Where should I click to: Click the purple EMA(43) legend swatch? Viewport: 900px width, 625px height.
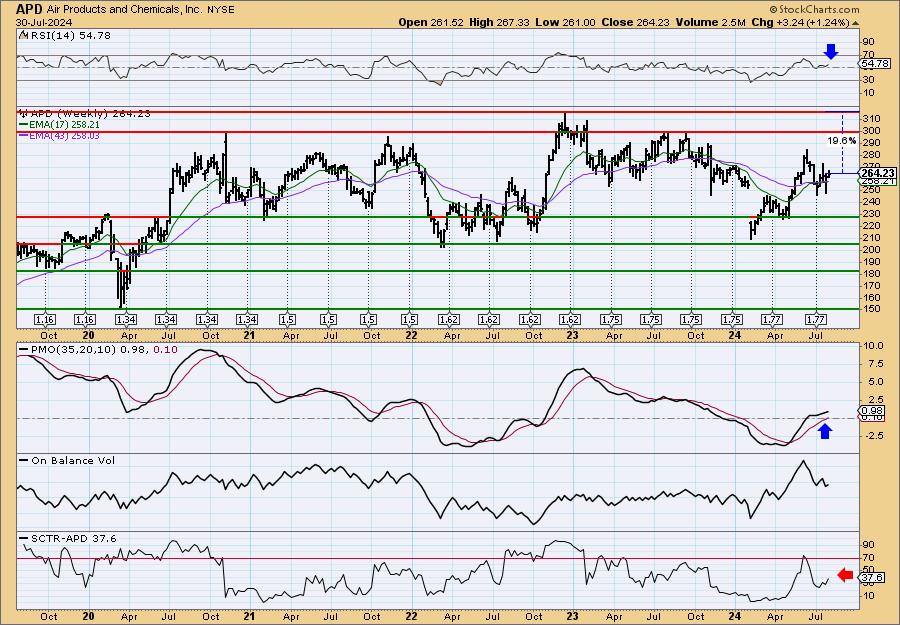click(24, 135)
